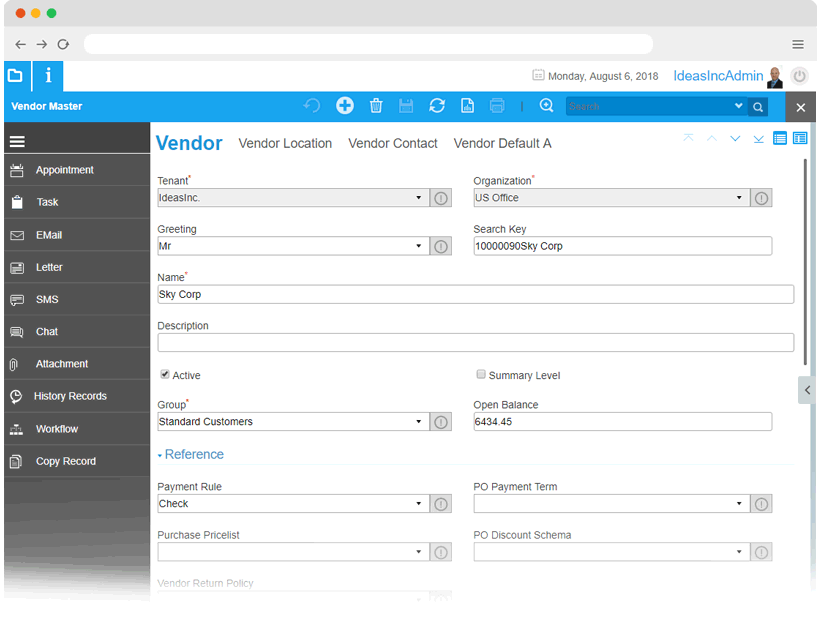
Task: Open the Vendor Contact tab
Action: pos(393,144)
